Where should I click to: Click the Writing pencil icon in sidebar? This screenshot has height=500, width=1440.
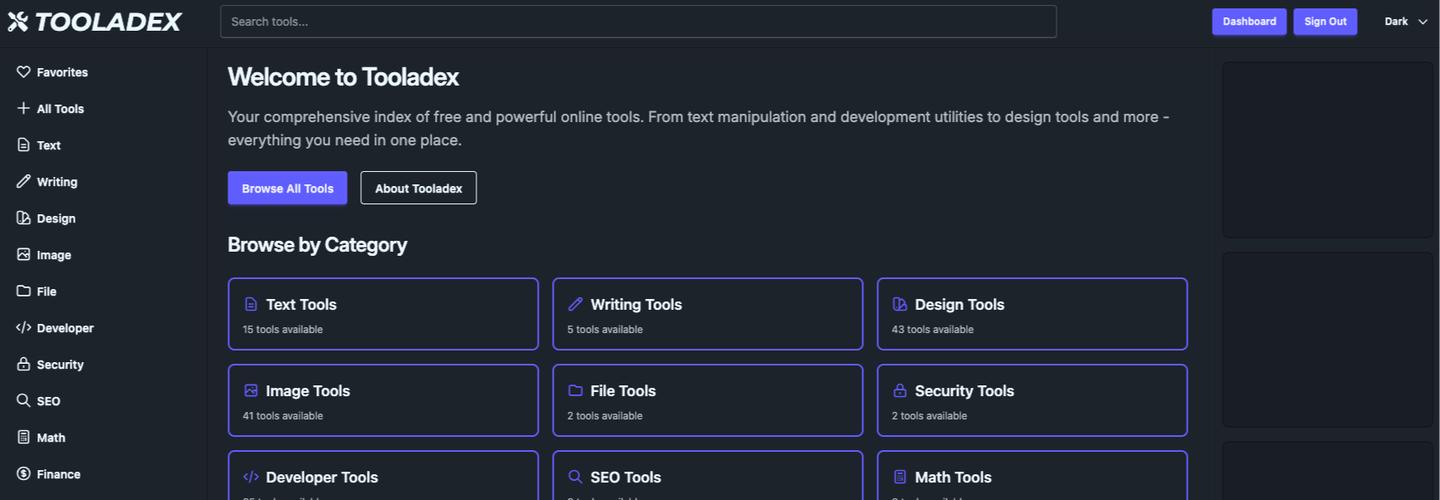tap(24, 181)
